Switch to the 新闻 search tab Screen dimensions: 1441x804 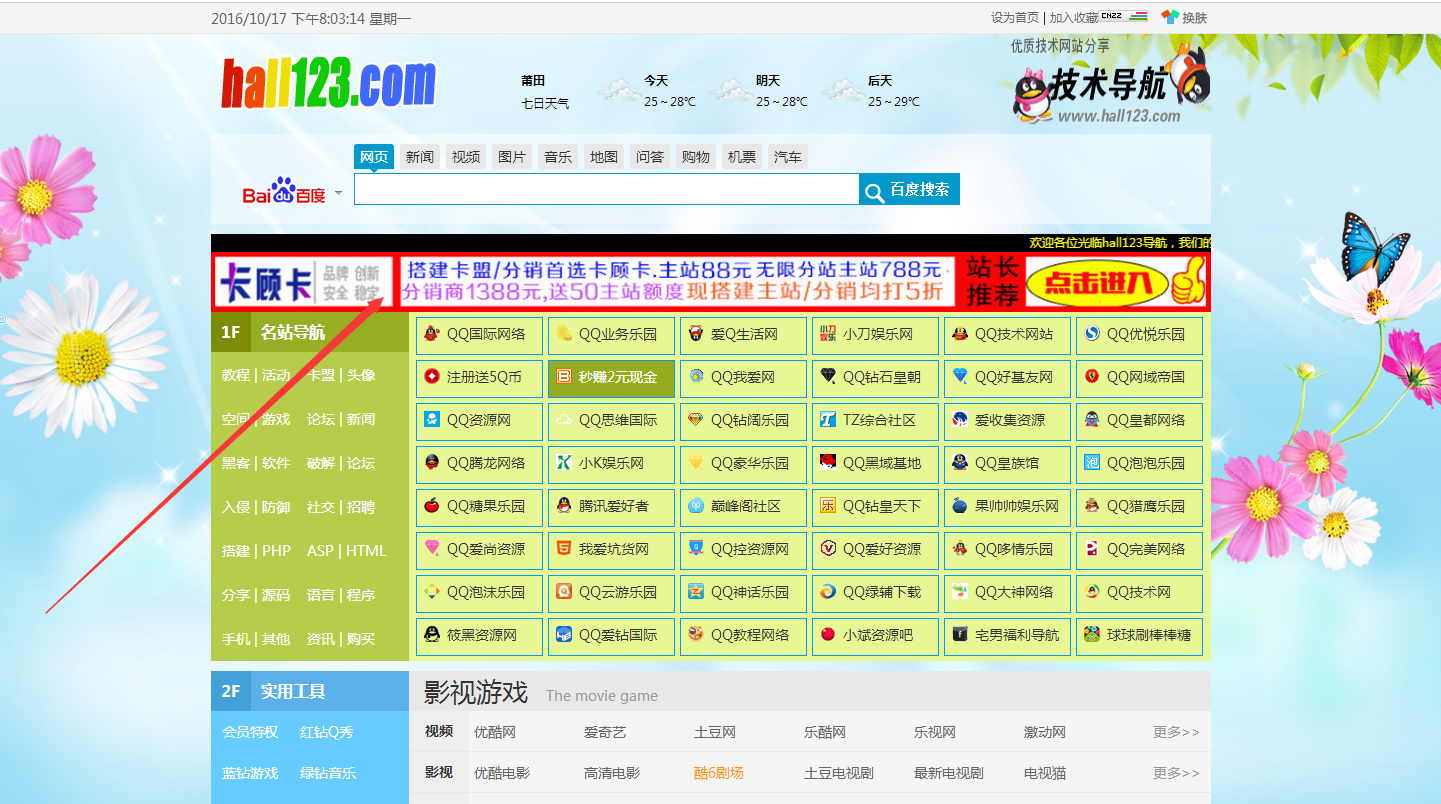pyautogui.click(x=420, y=157)
